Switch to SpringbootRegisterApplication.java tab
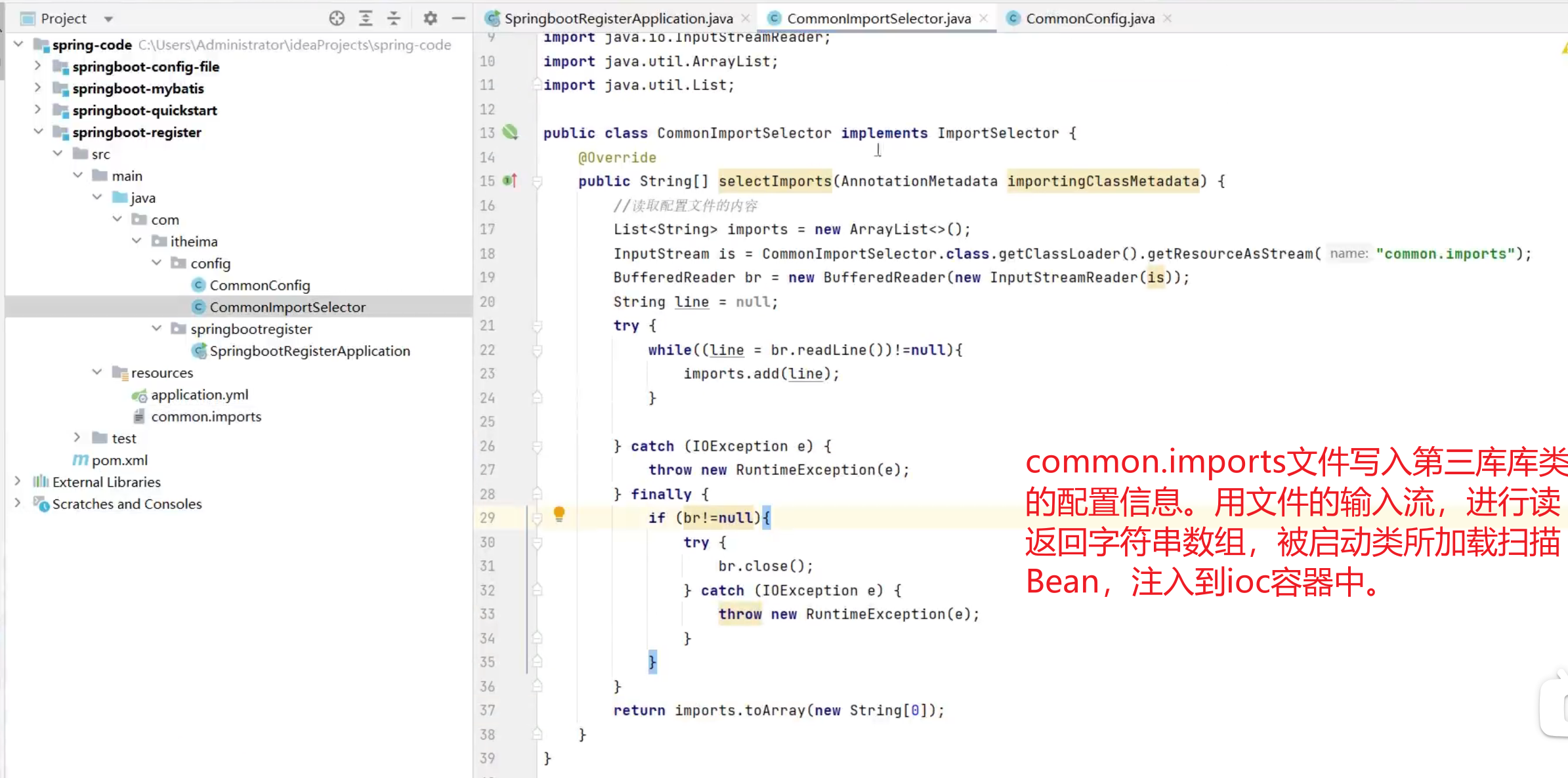 click(618, 18)
